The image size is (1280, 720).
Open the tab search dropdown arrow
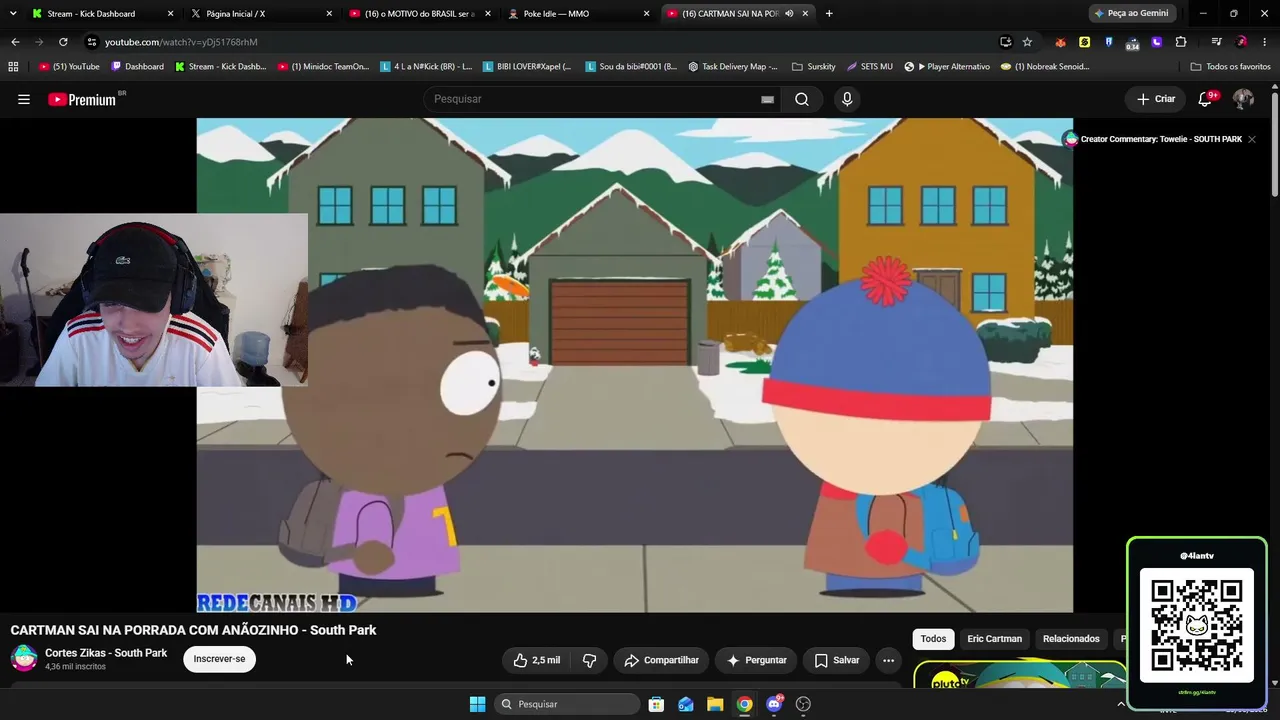[13, 14]
